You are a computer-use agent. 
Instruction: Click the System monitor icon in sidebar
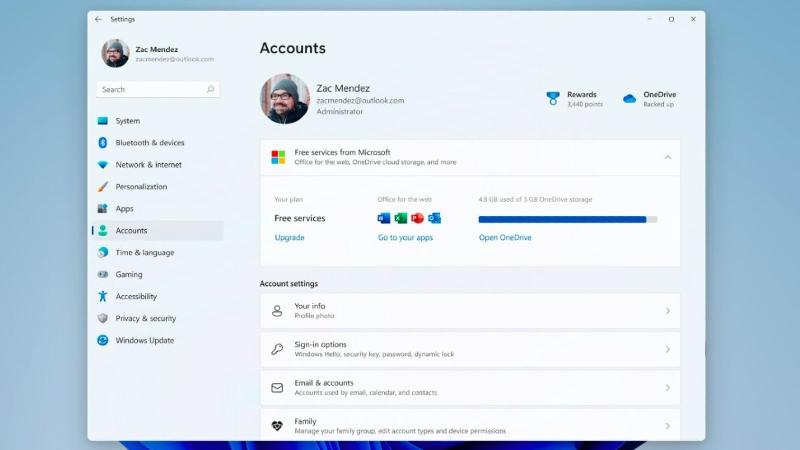pos(103,121)
